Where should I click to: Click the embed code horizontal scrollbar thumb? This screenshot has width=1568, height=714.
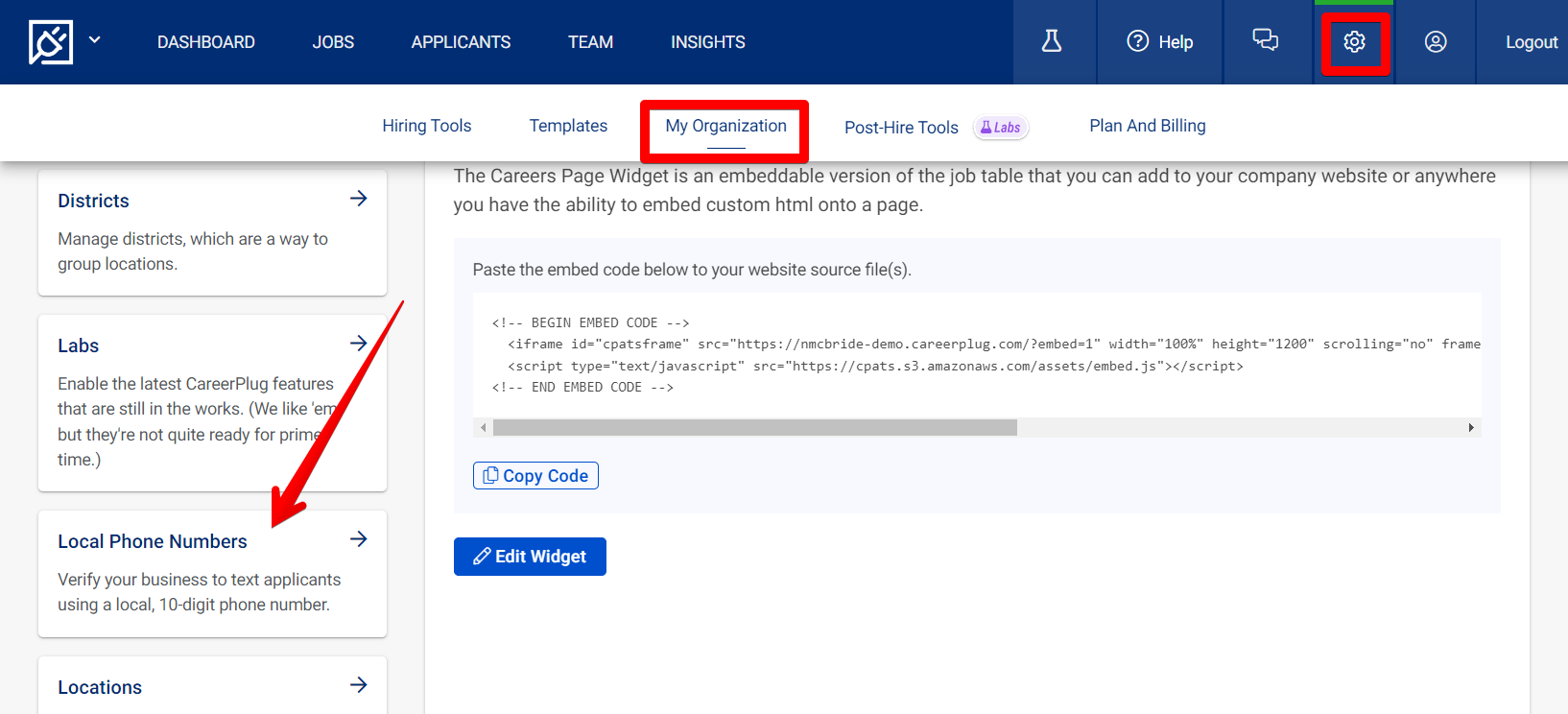[755, 428]
